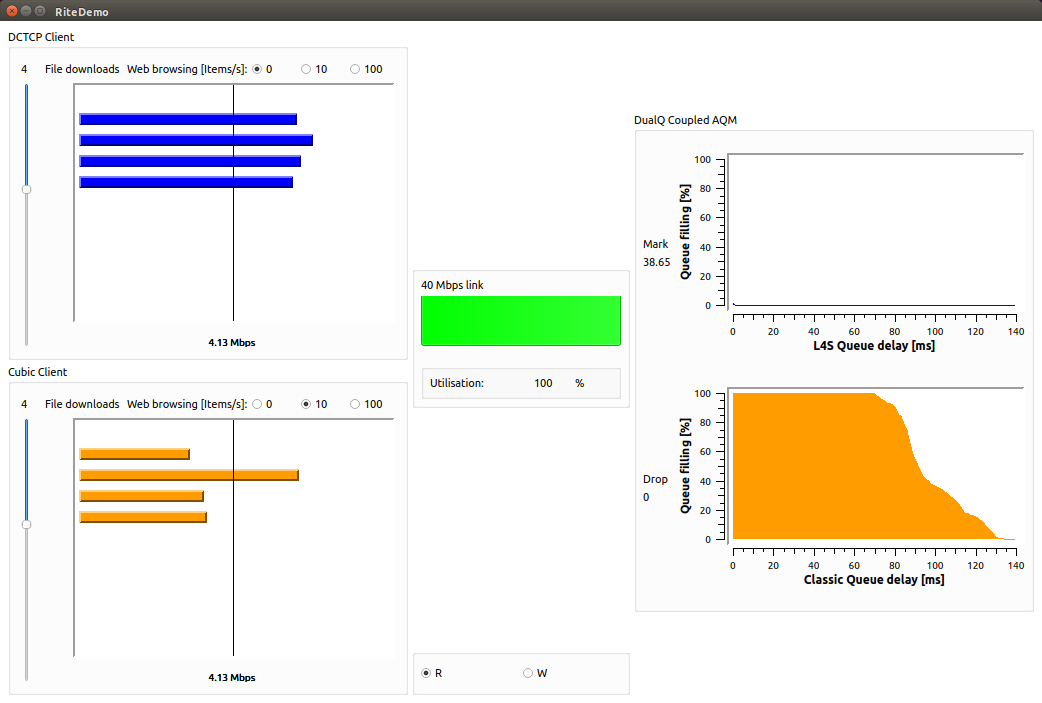The height and width of the screenshot is (703, 1042).
Task: Select 0 items/s for DCTCP web browsing
Action: click(257, 69)
